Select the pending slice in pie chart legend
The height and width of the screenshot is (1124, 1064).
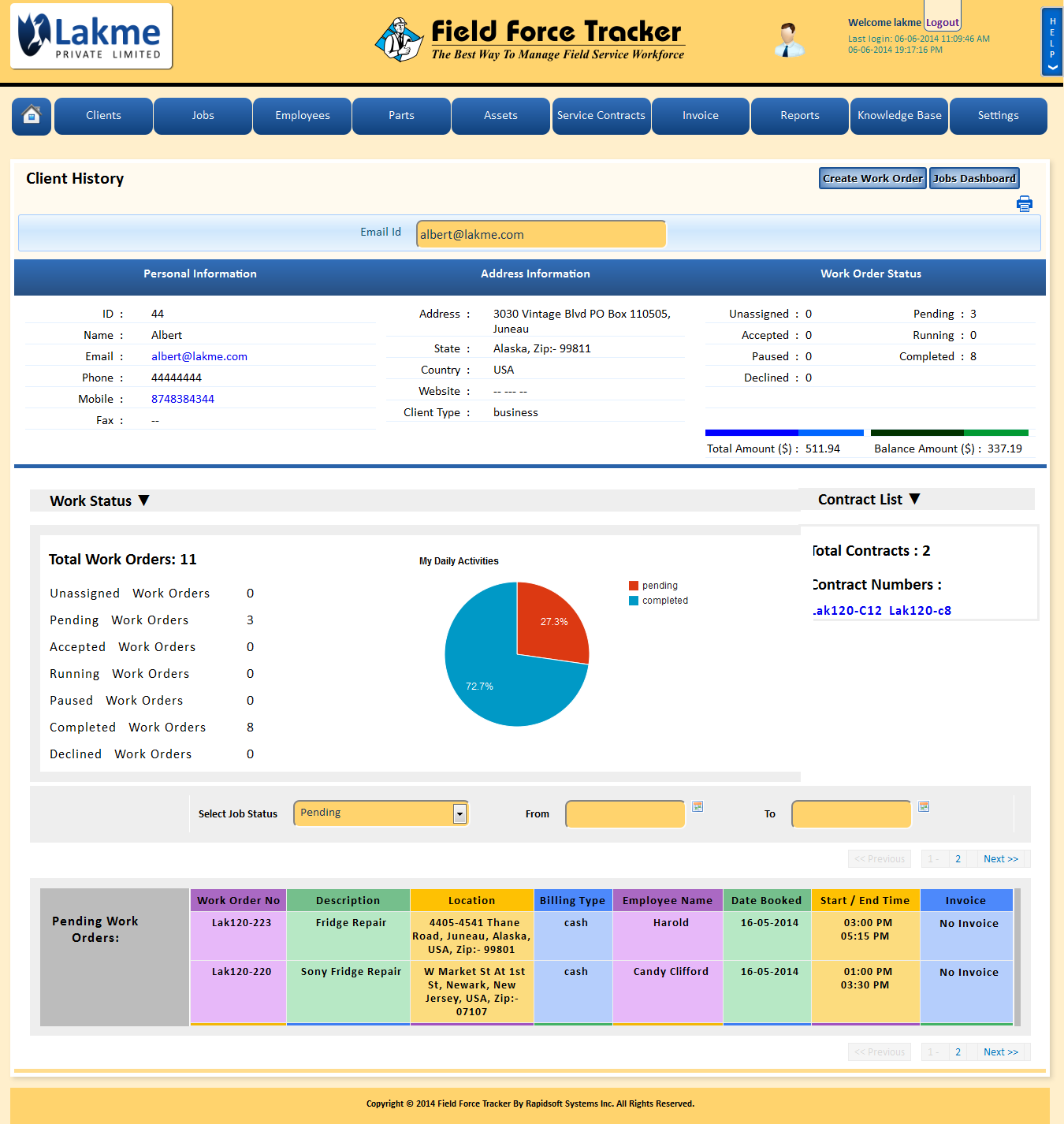(x=633, y=585)
